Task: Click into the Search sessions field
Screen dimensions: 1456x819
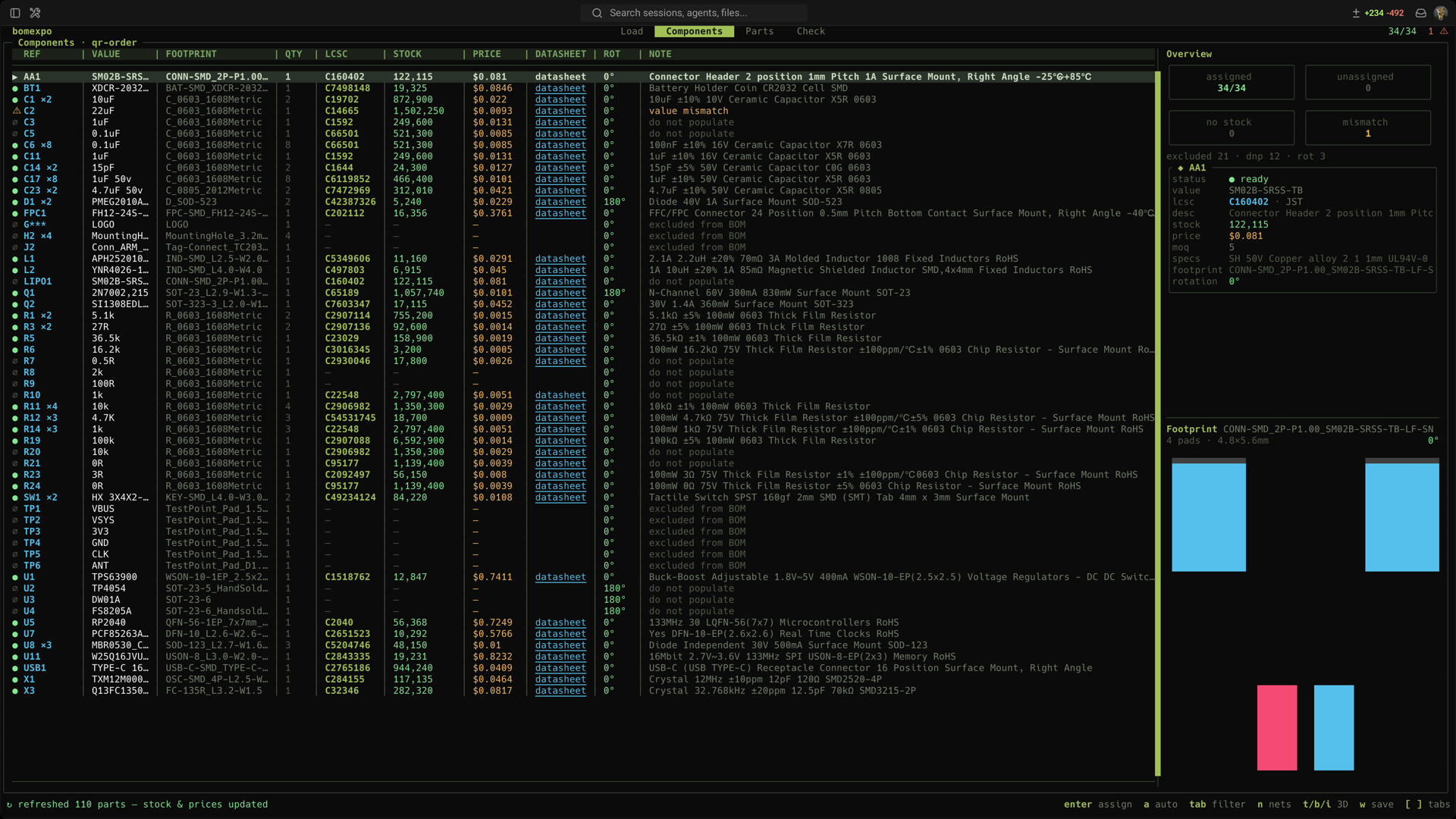Action: pos(694,13)
